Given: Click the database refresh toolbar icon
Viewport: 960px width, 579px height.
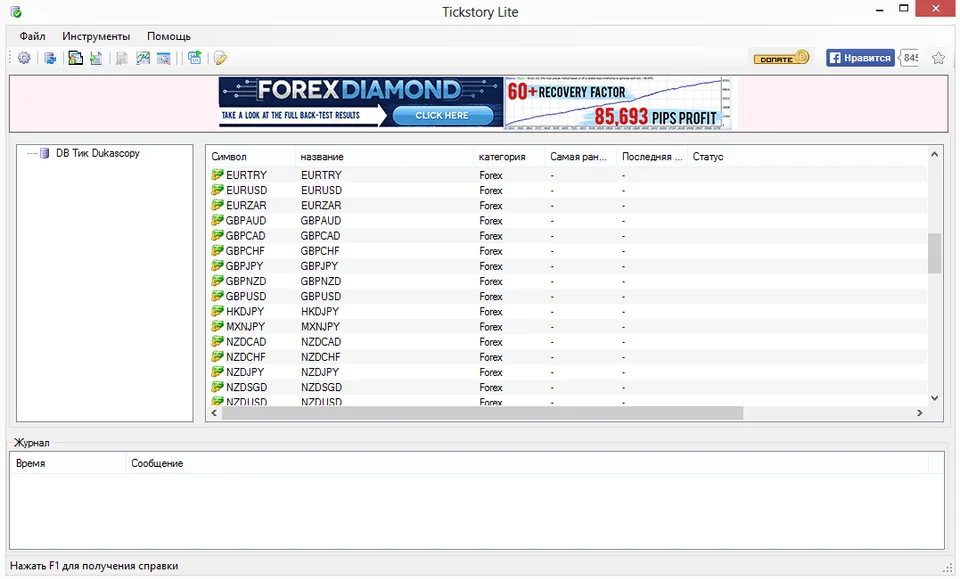Looking at the screenshot, I should (x=50, y=58).
